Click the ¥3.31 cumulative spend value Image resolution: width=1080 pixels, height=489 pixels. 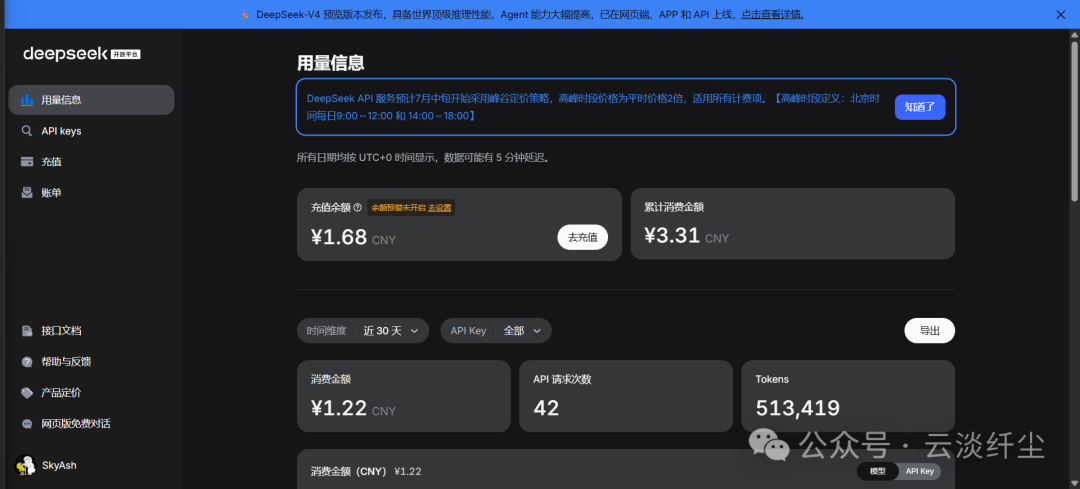(x=672, y=236)
